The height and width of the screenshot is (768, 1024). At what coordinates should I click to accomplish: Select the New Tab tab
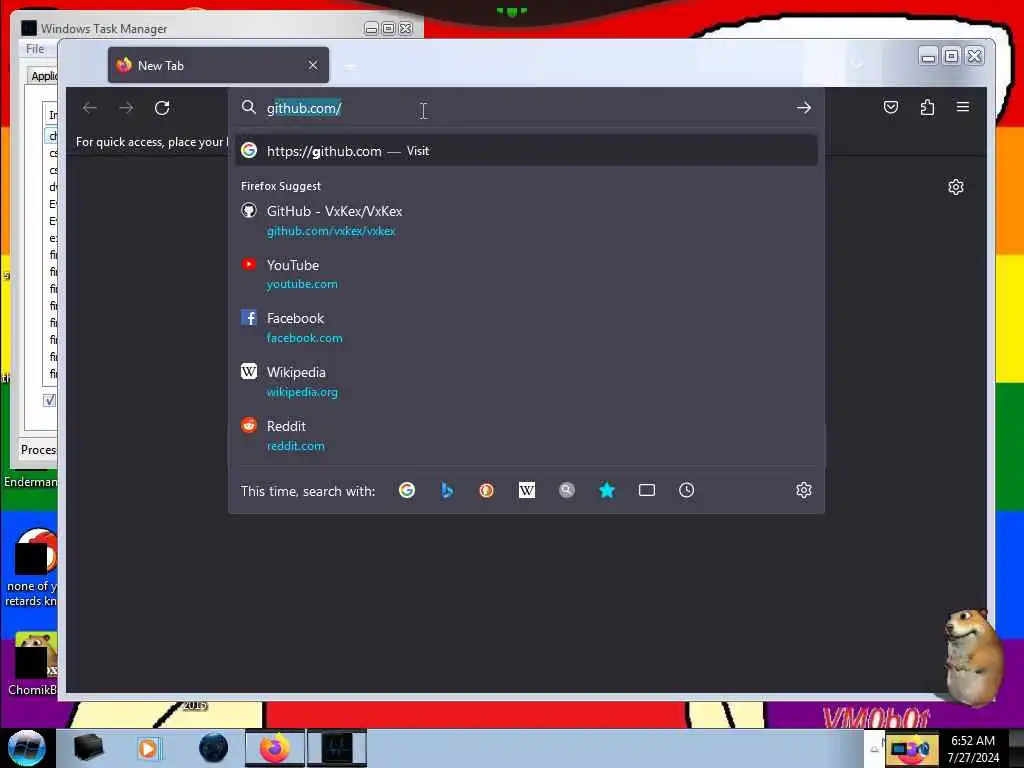click(x=218, y=65)
